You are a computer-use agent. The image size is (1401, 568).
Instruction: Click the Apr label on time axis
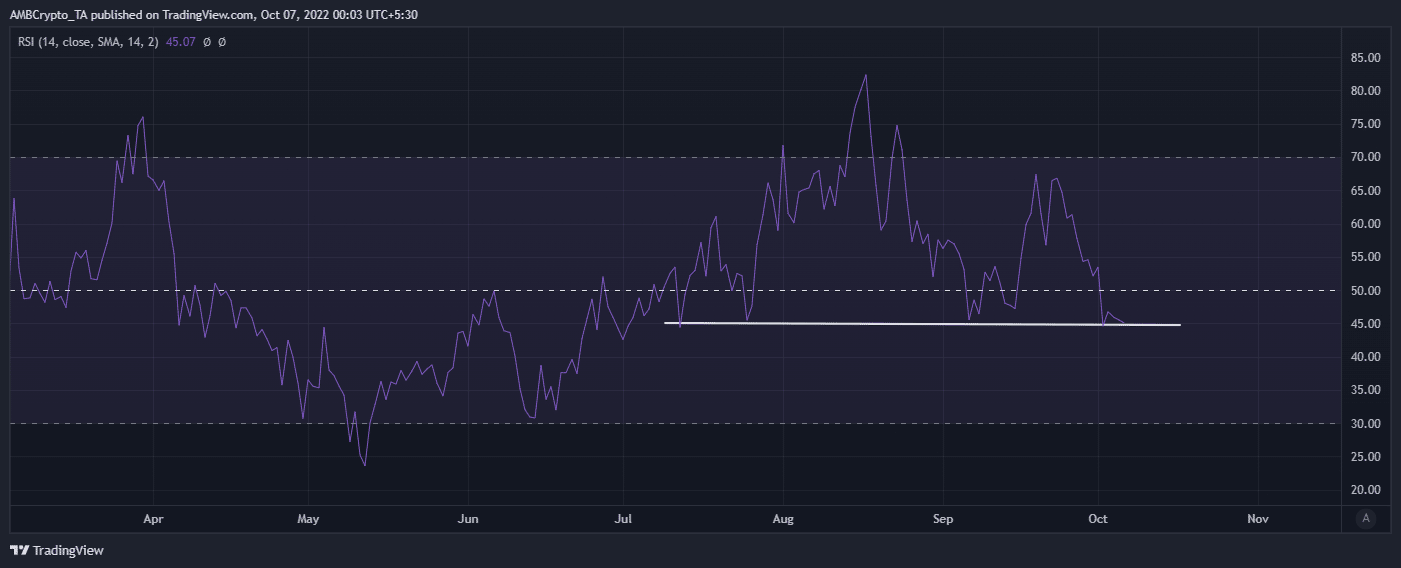(153, 519)
